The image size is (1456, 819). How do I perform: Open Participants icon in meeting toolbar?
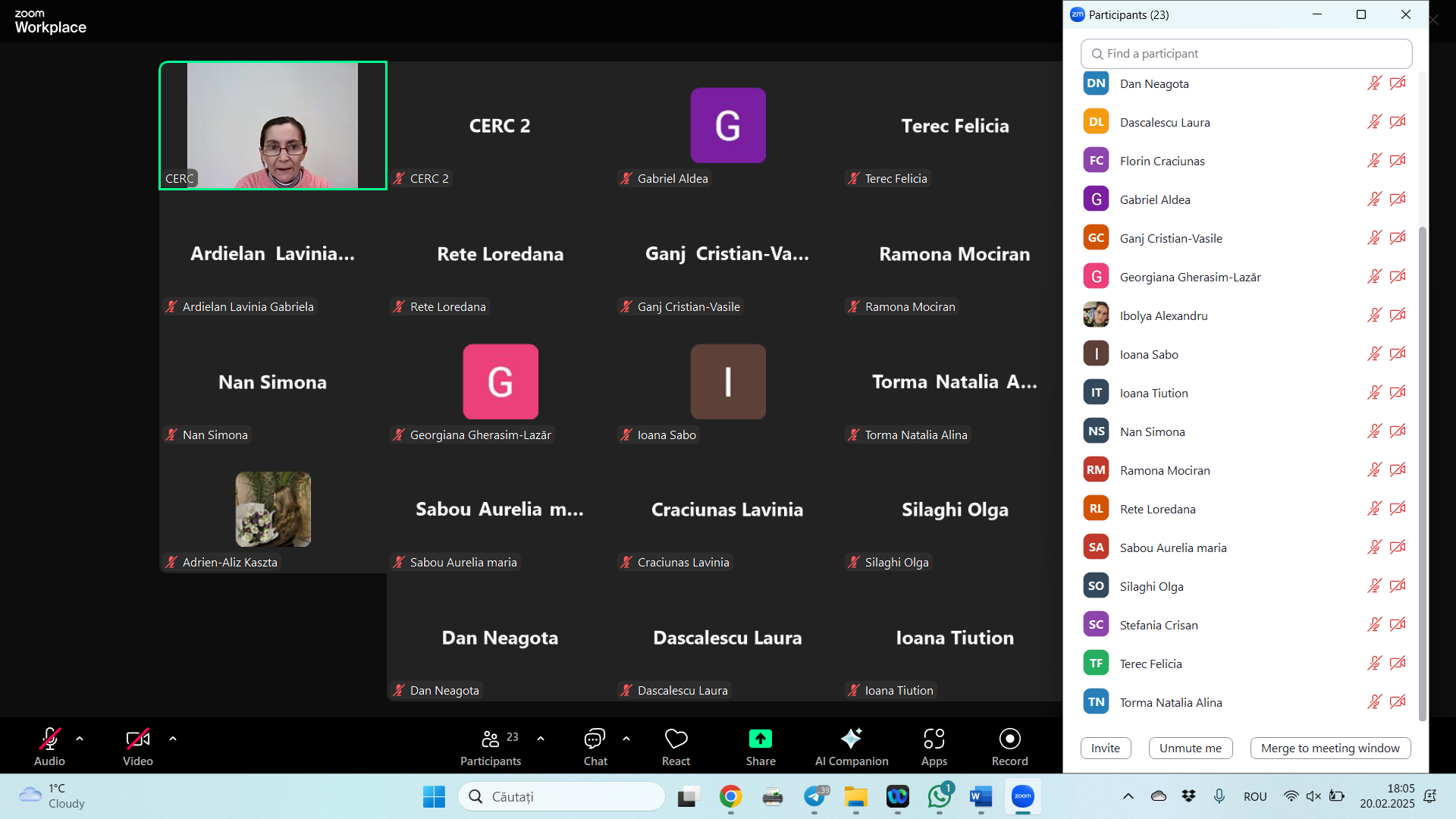click(491, 739)
